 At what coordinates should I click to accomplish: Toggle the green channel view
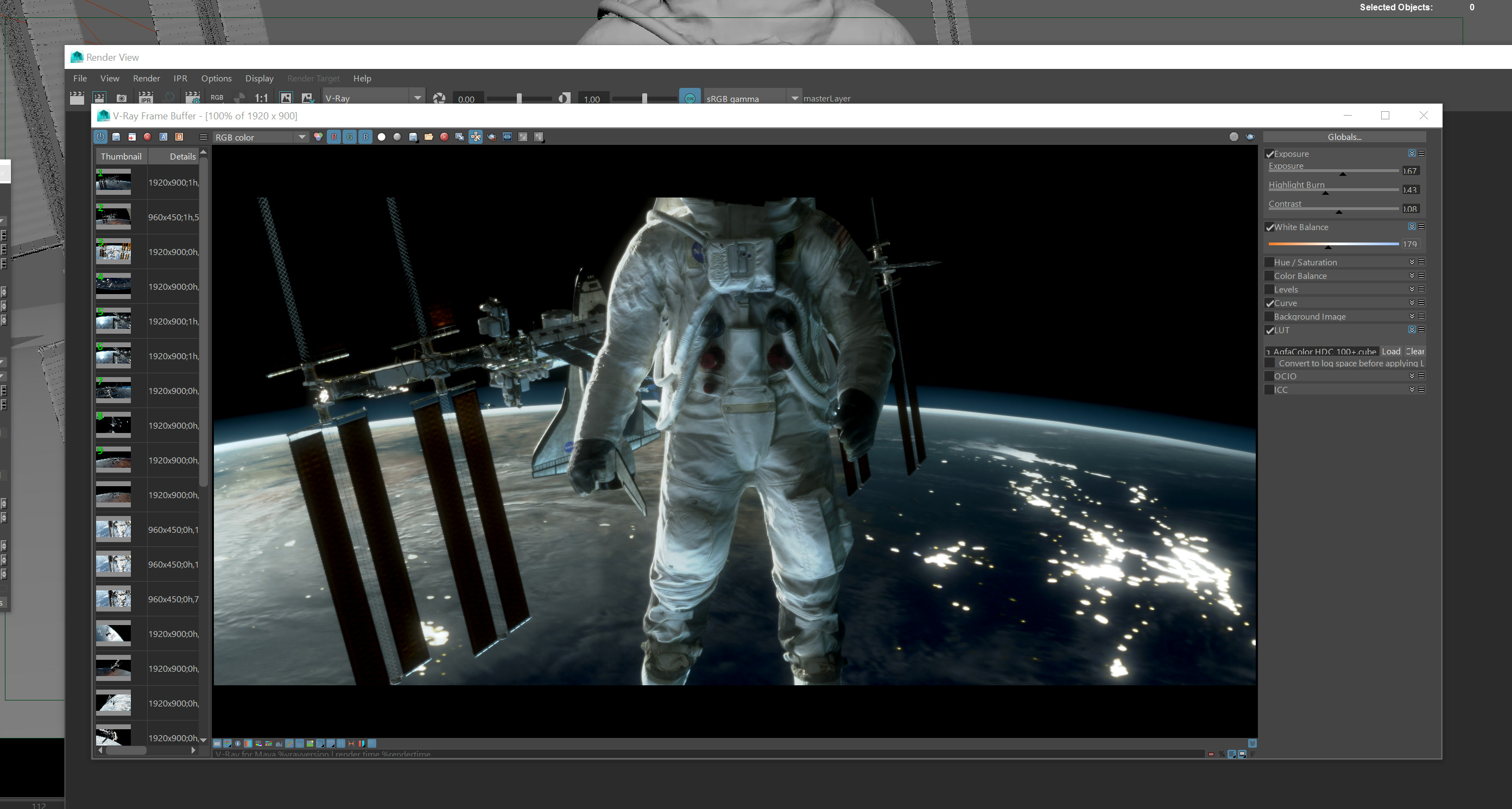pyautogui.click(x=350, y=137)
